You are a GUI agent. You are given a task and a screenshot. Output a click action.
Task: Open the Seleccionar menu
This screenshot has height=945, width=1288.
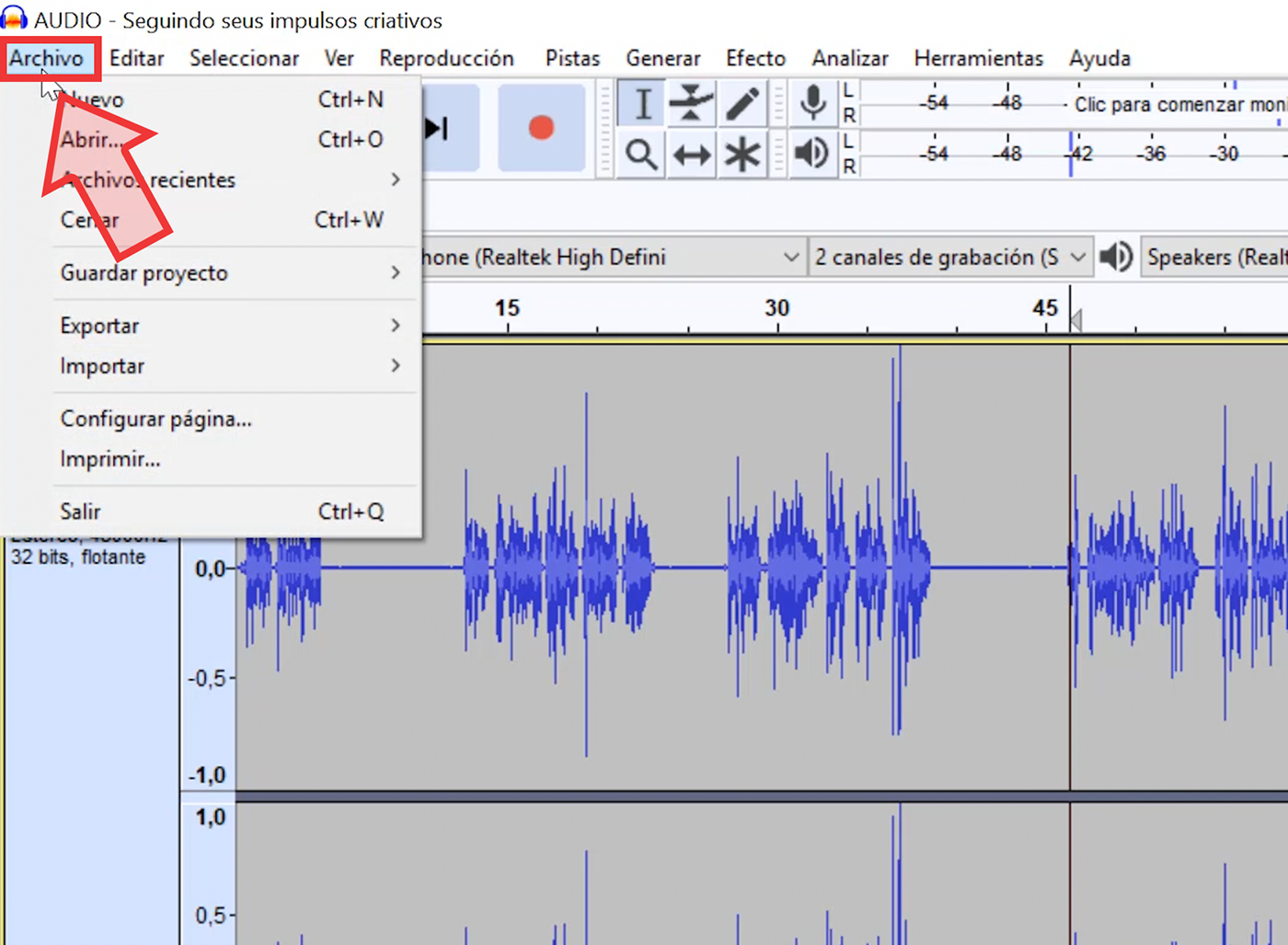244,58
